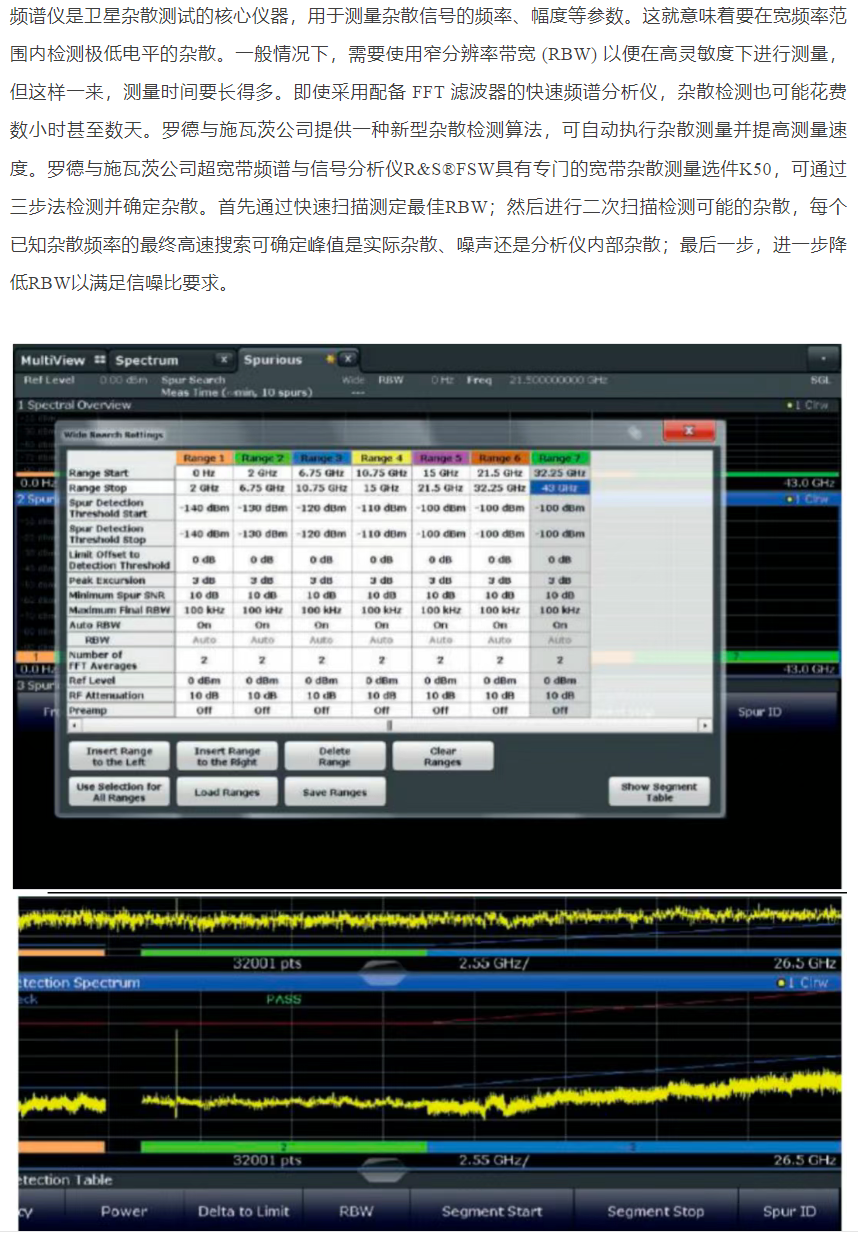Toggle Preamp Off cell for Range 7
Screen dimensions: 858x1235
(x=560, y=710)
